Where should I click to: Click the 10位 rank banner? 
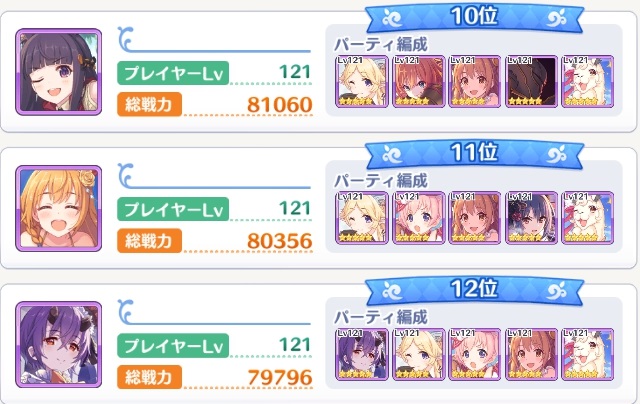(x=474, y=18)
